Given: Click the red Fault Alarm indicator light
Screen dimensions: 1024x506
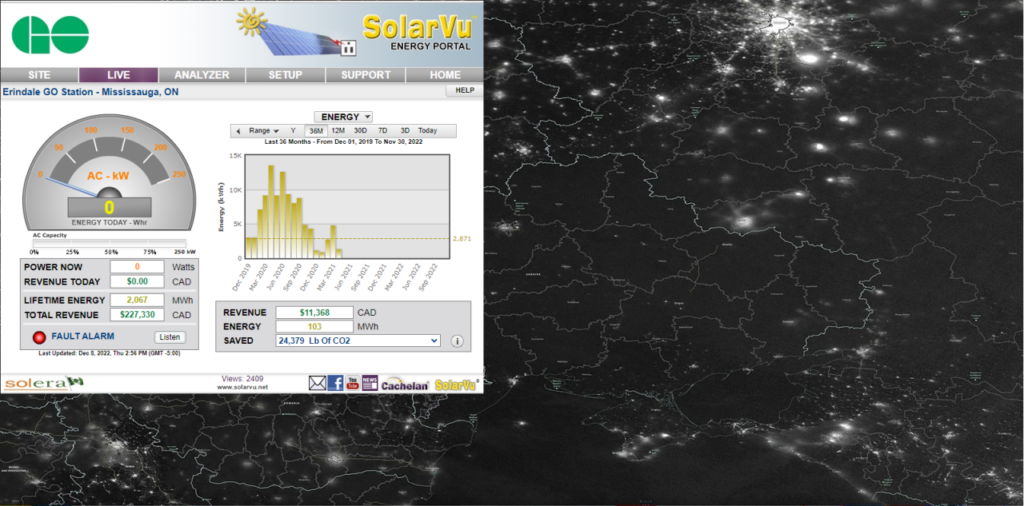Looking at the screenshot, I should (x=40, y=337).
